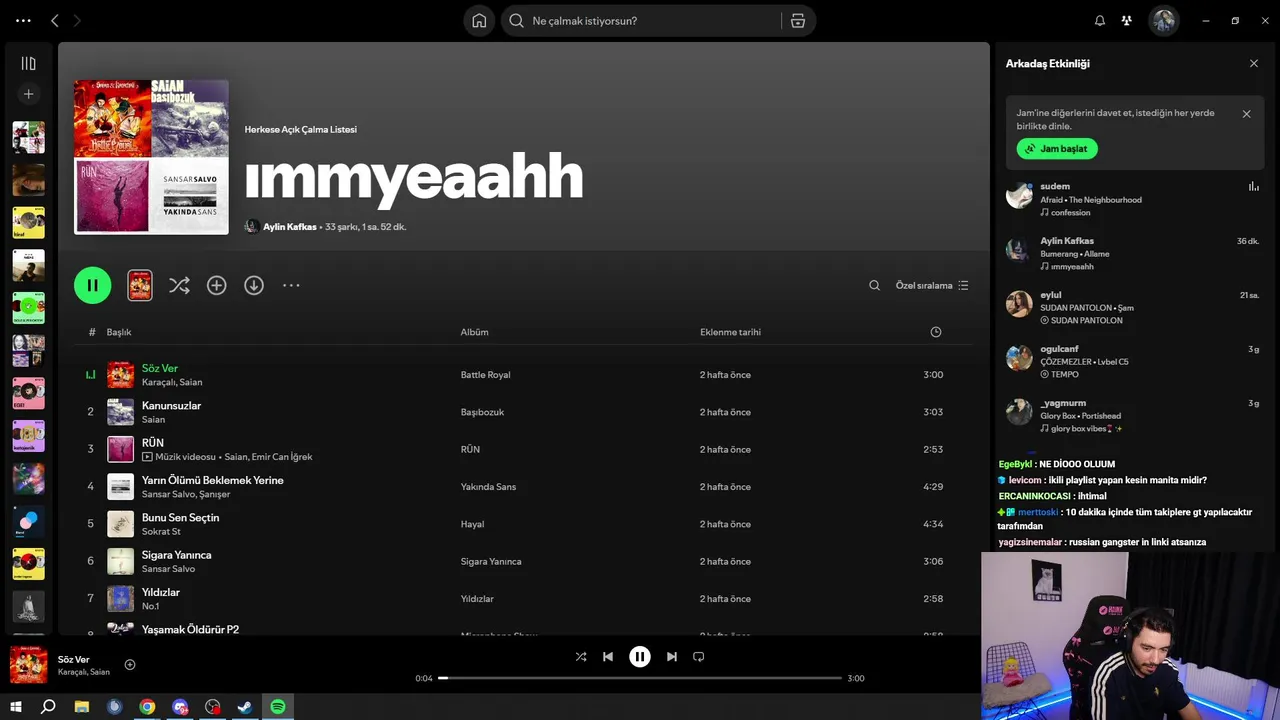Open friend ogulcanf's activity
Viewport: 1280px width, 720px height.
(x=1132, y=361)
